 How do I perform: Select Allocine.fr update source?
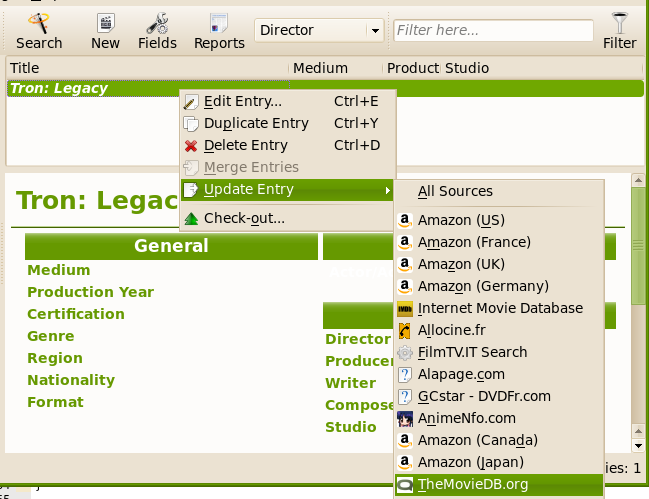(499, 330)
